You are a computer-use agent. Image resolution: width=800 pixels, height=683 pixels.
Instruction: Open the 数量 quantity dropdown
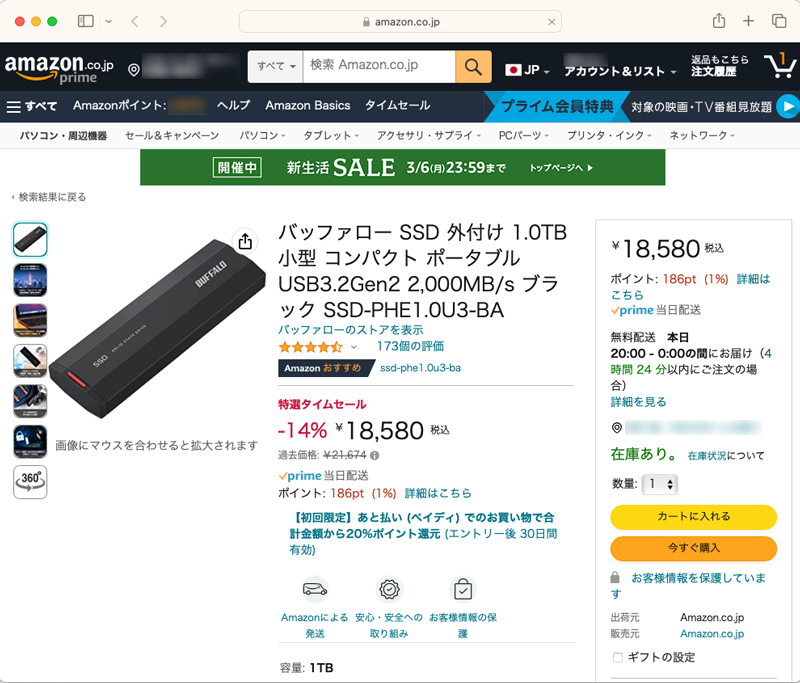pyautogui.click(x=659, y=484)
